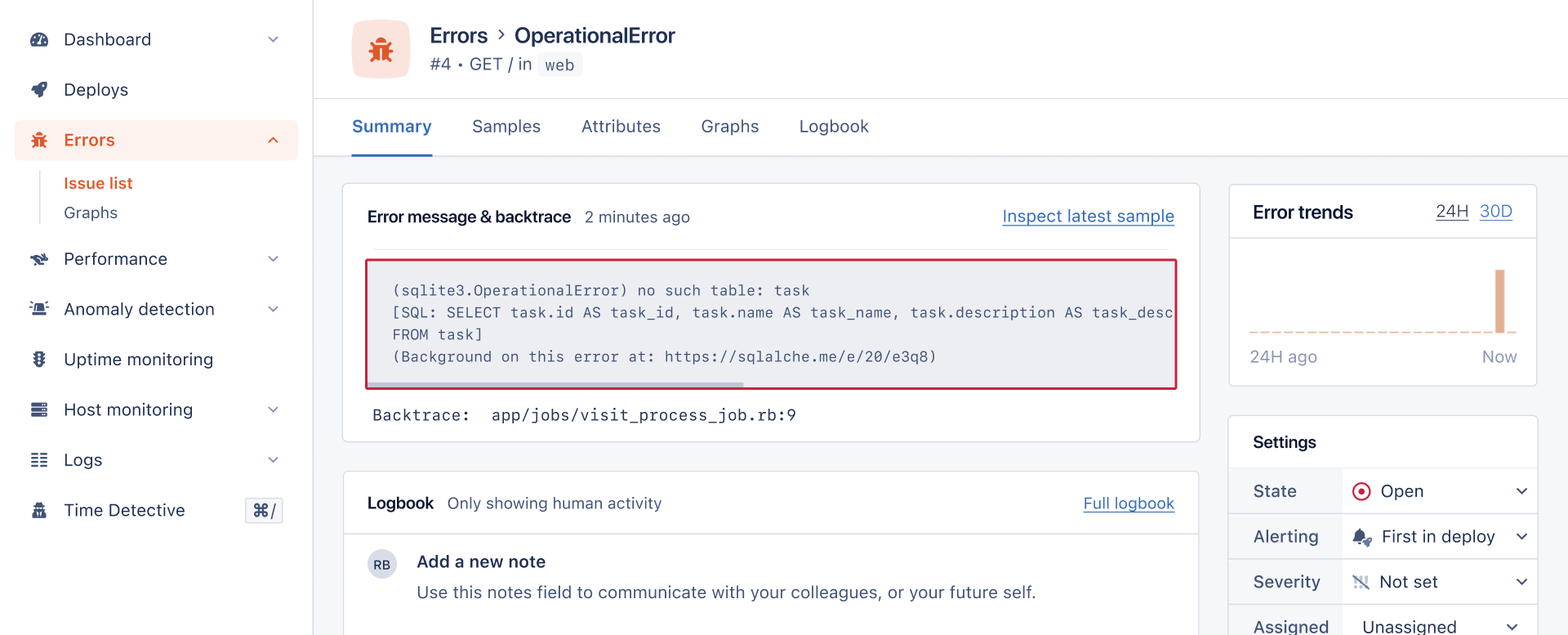
Task: Open Uptime monitoring in the sidebar
Action: point(156,360)
